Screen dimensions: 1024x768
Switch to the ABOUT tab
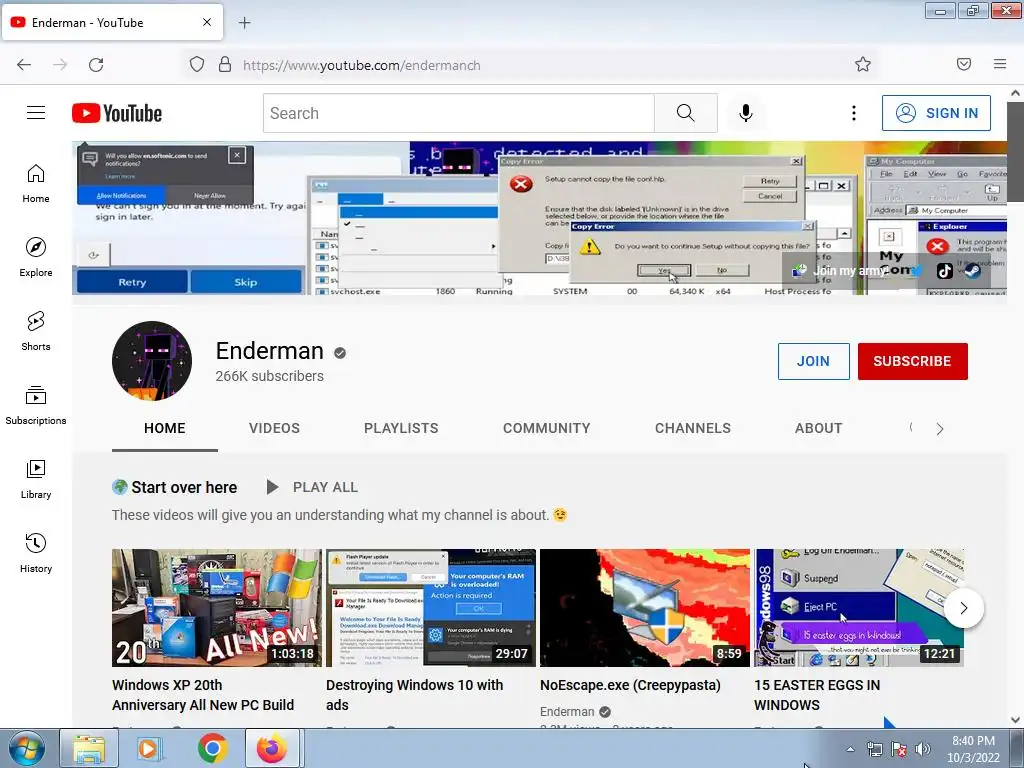point(818,428)
